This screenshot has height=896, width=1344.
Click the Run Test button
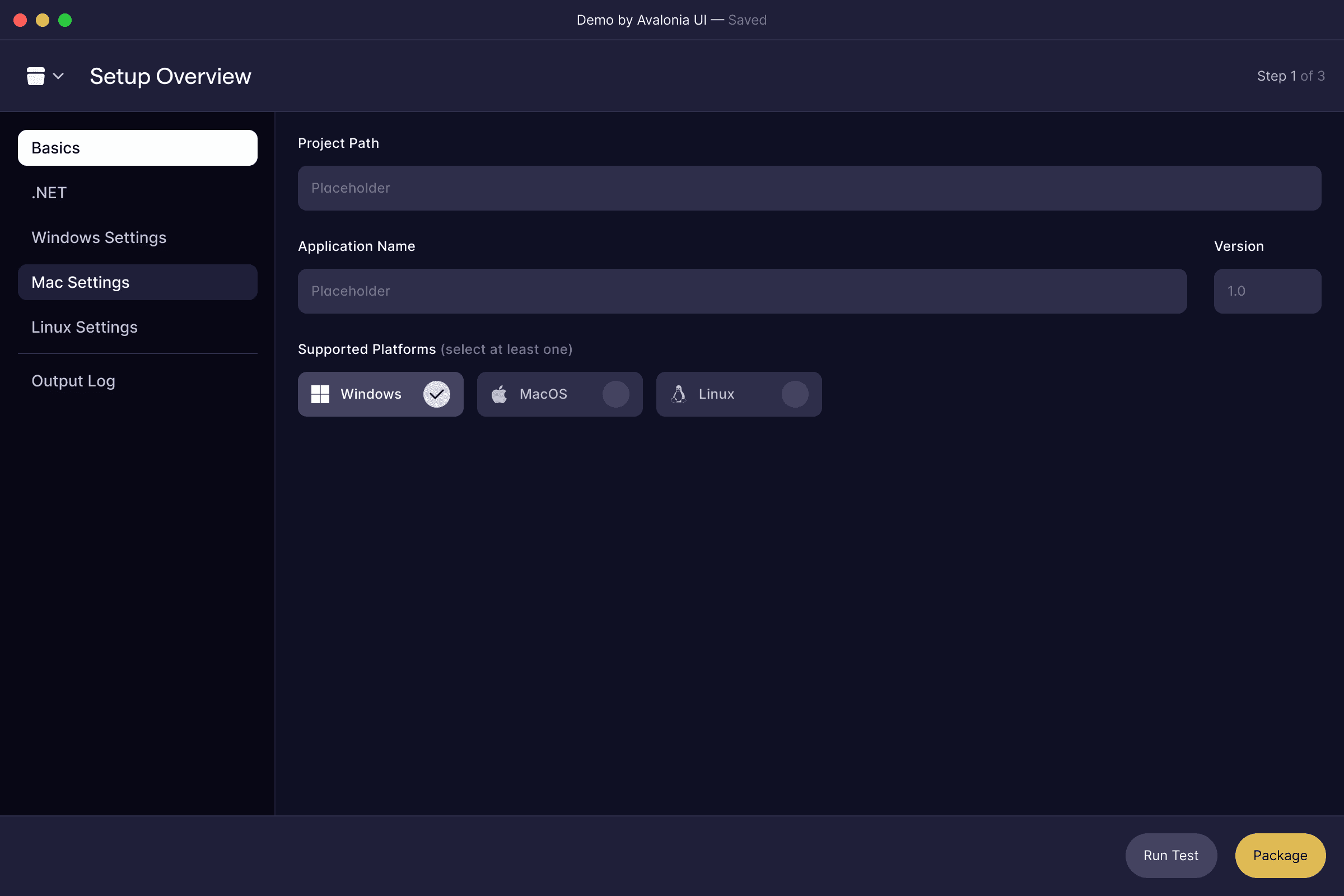1171,856
